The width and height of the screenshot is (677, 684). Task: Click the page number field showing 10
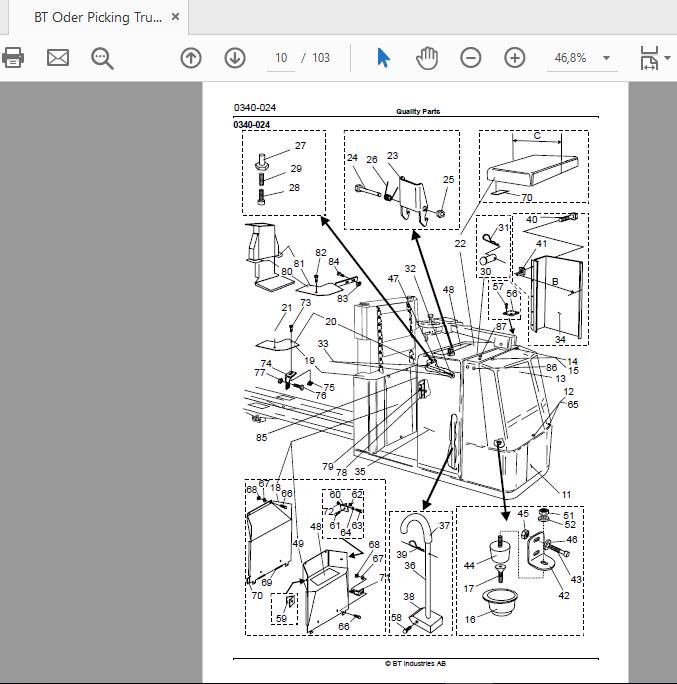(281, 58)
